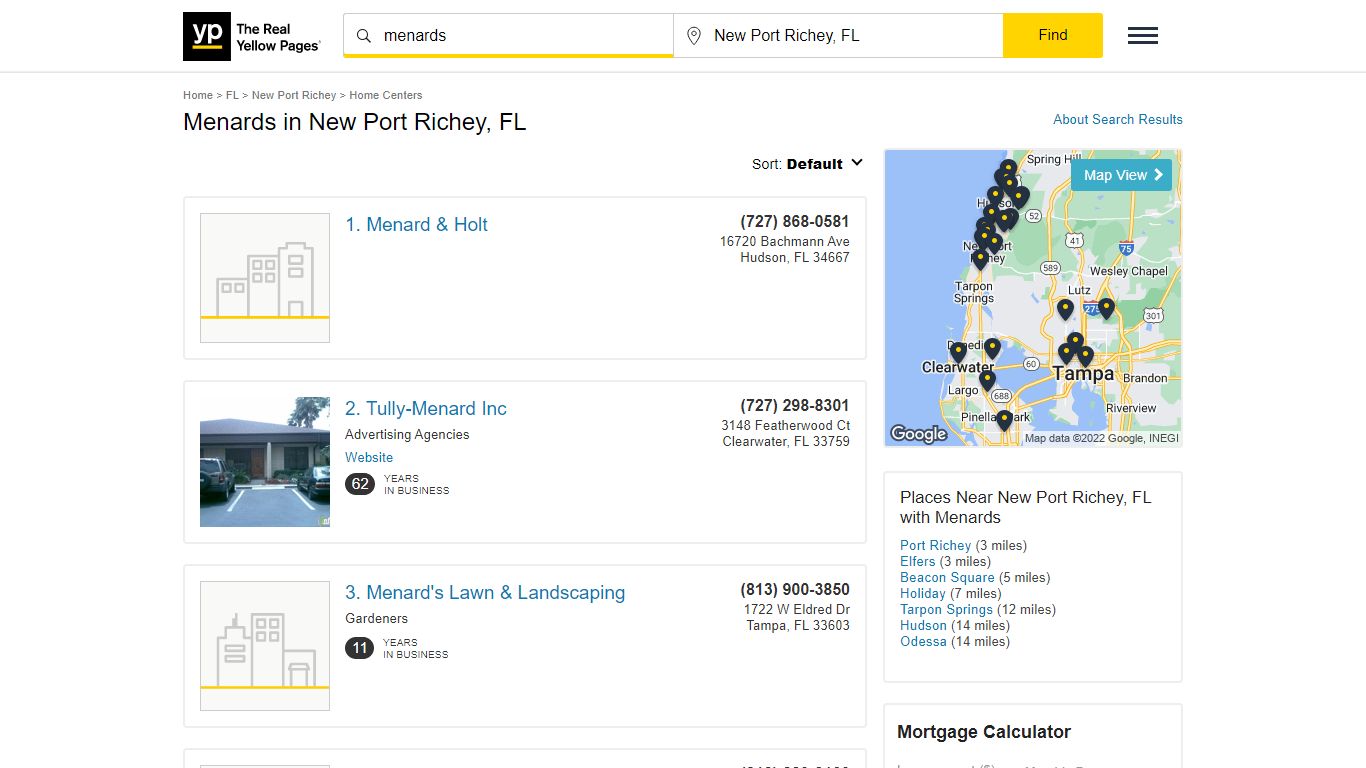1366x768 pixels.
Task: Open the Sort Default dropdown
Action: coord(807,164)
